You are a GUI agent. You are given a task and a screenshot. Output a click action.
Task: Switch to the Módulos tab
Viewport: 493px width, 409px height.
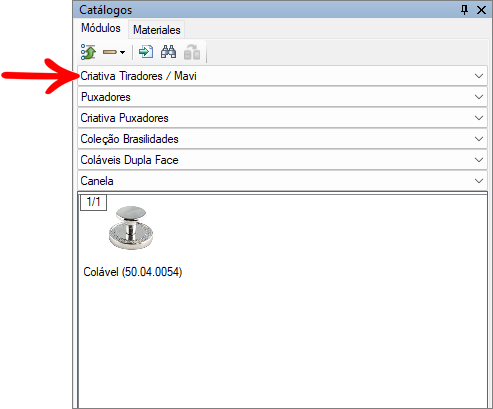(x=101, y=28)
